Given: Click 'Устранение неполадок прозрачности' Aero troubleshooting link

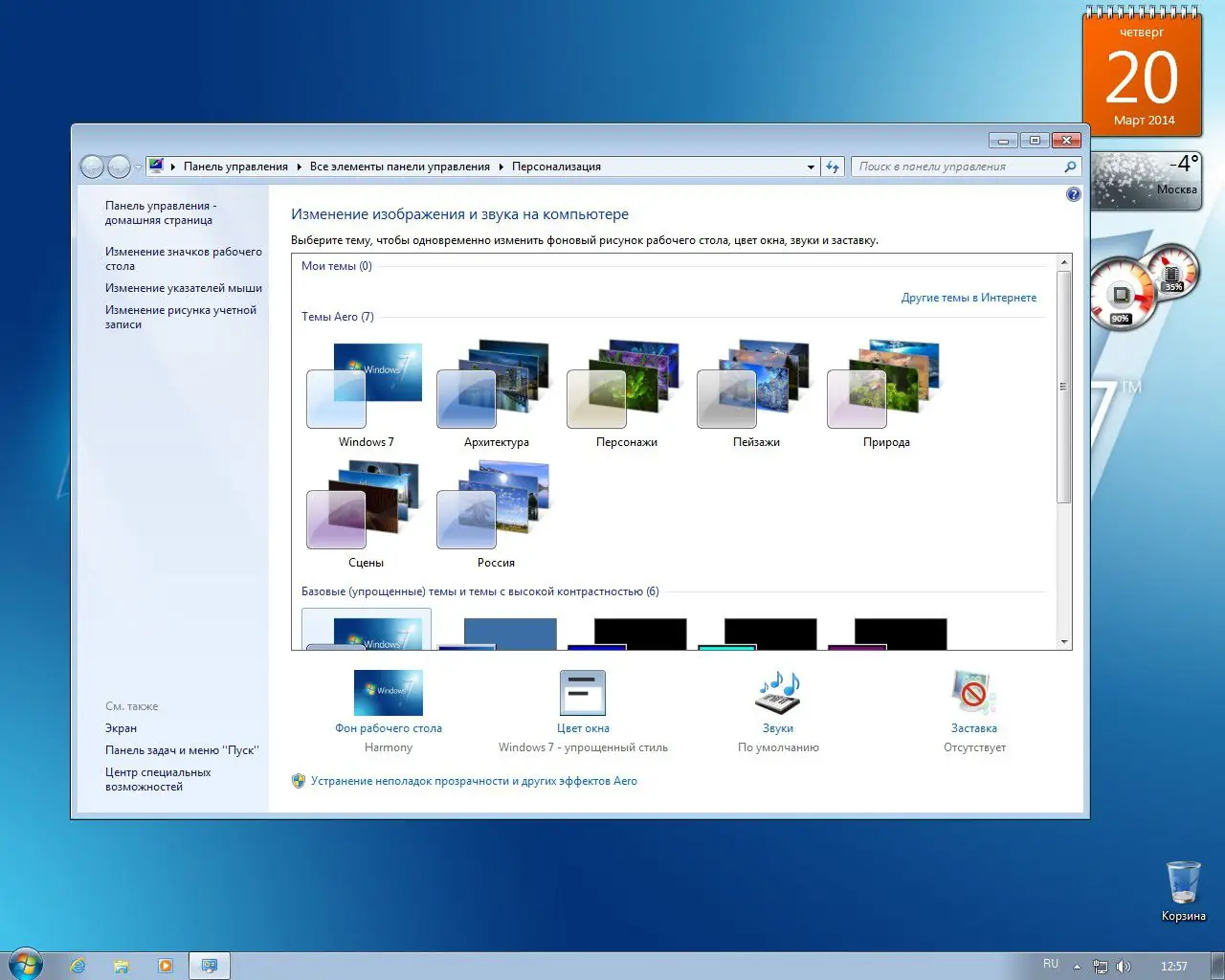Looking at the screenshot, I should 474,781.
